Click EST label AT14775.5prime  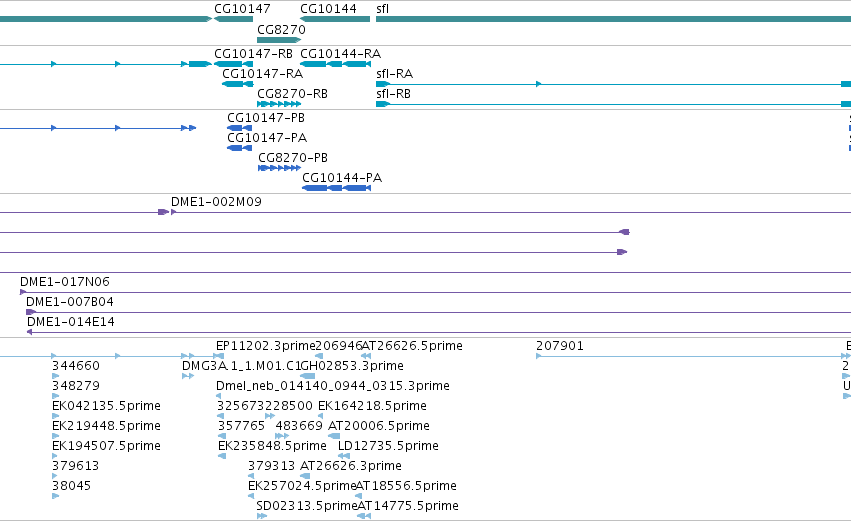click(408, 506)
